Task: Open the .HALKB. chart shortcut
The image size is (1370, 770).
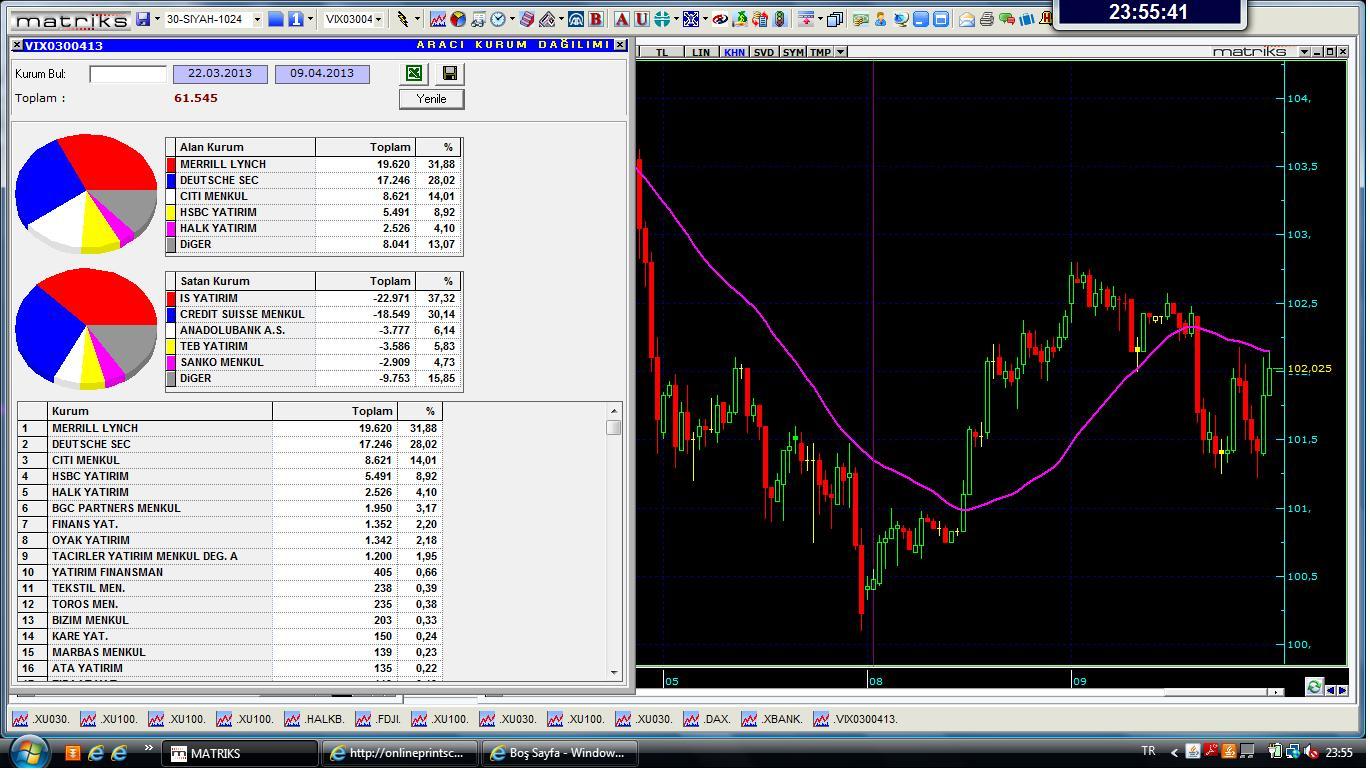Action: tap(314, 719)
